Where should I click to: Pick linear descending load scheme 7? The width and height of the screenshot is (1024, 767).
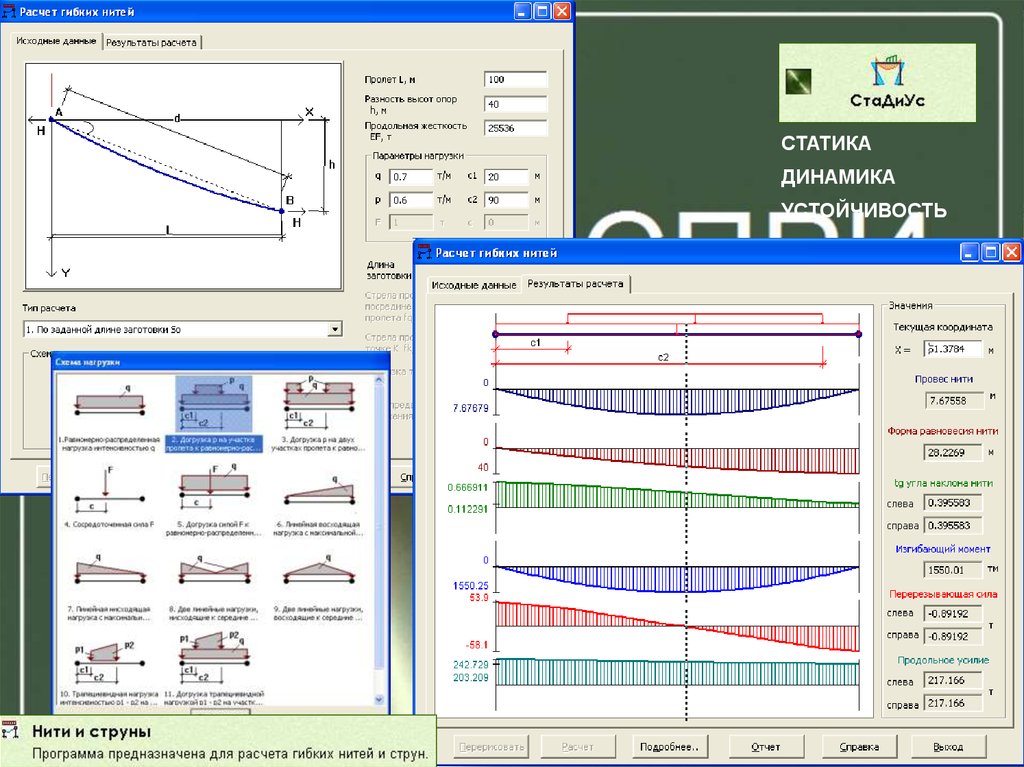(x=110, y=572)
